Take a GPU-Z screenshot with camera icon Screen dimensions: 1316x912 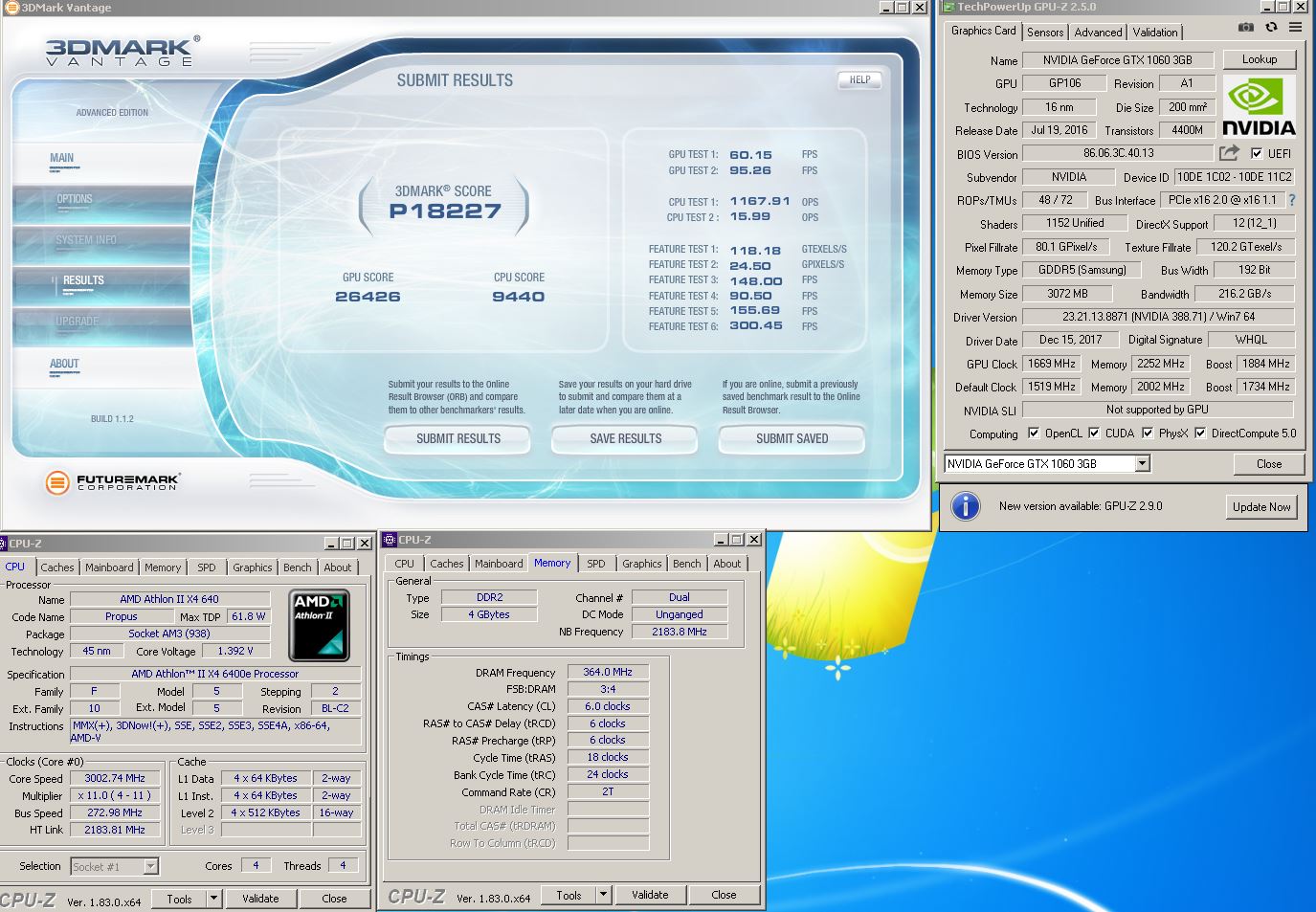[x=1245, y=28]
